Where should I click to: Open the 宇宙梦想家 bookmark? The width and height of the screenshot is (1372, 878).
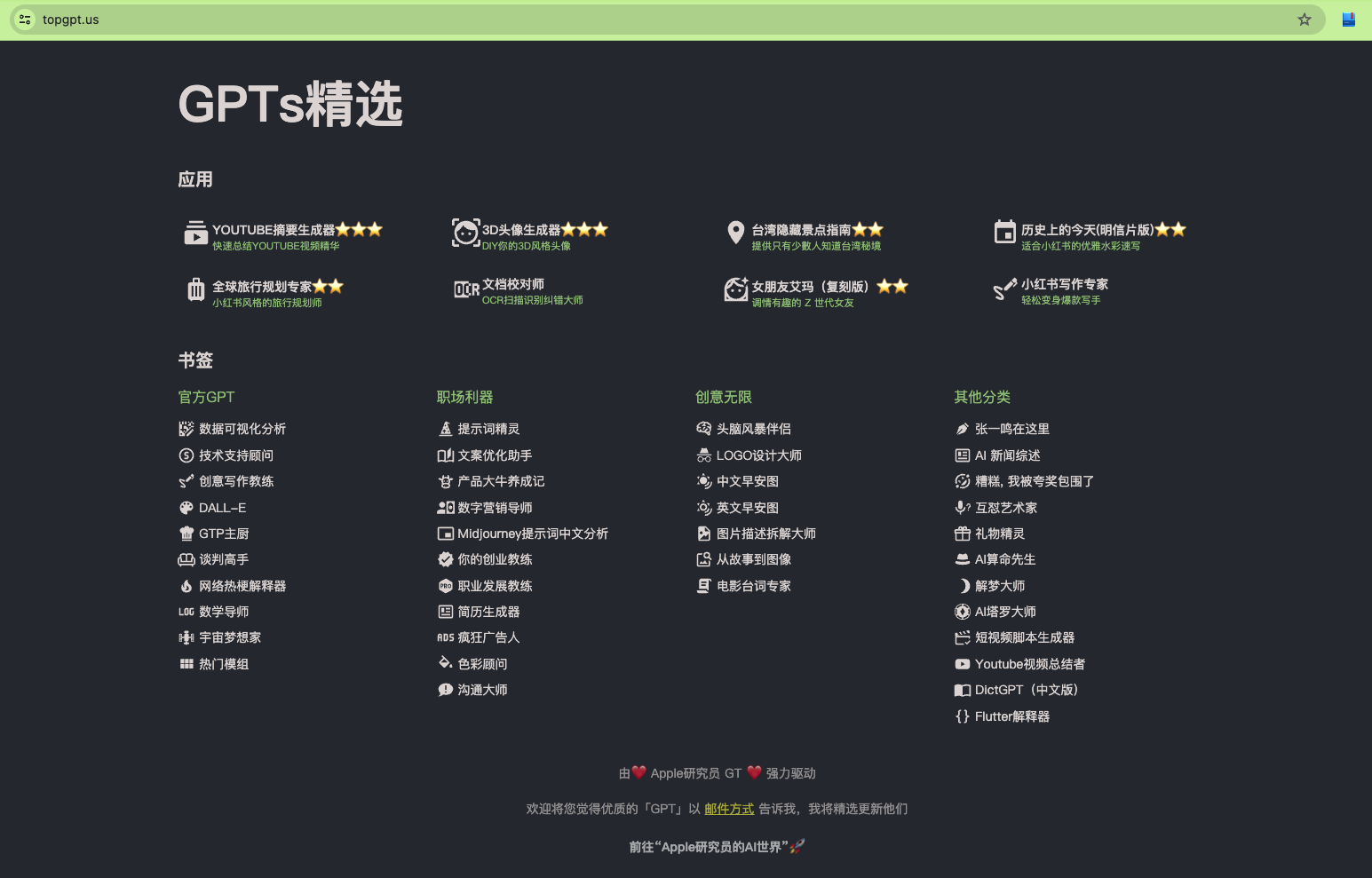pos(230,637)
